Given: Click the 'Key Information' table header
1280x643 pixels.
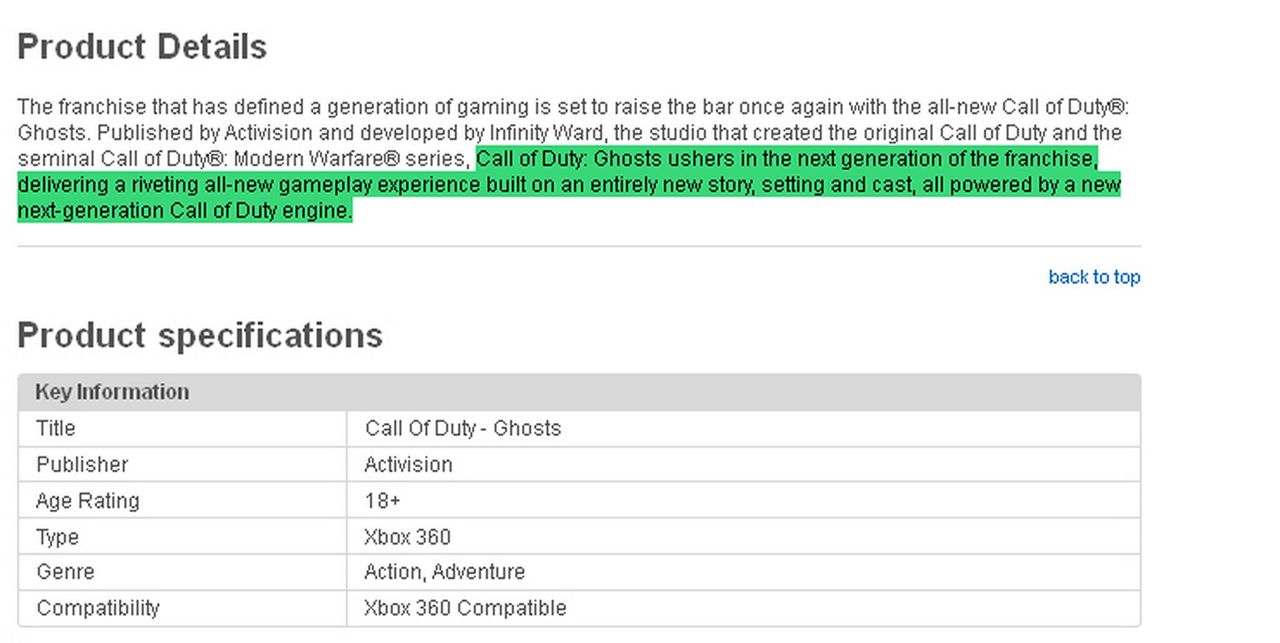Looking at the screenshot, I should tap(579, 392).
